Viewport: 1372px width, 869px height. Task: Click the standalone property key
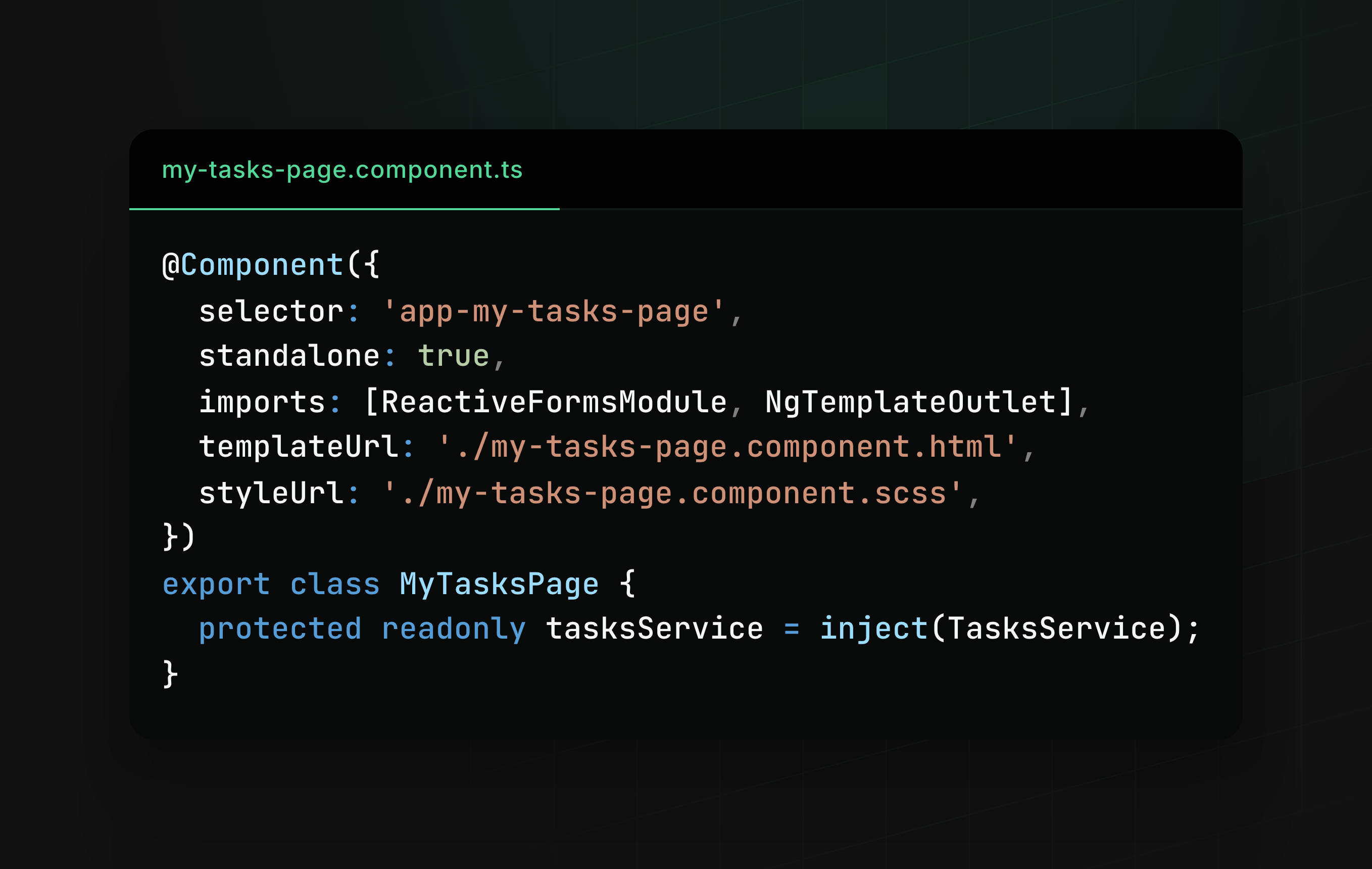coord(289,356)
